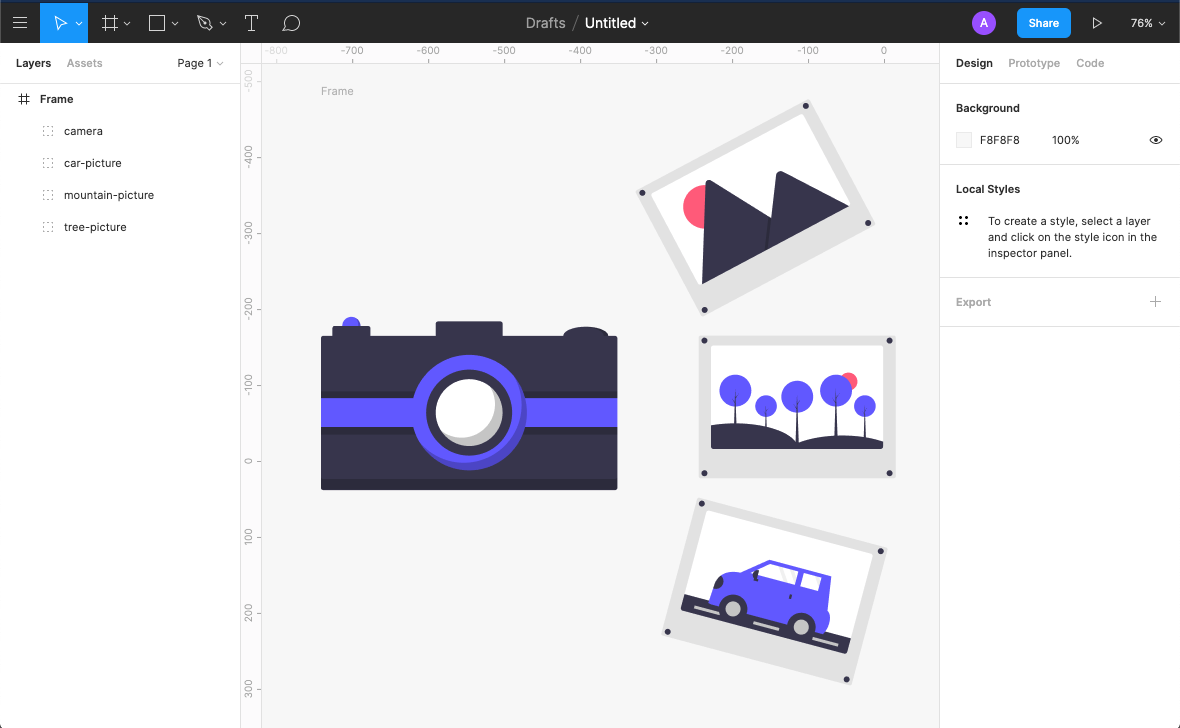Click the blue Share button
1180x728 pixels.
pyautogui.click(x=1043, y=23)
